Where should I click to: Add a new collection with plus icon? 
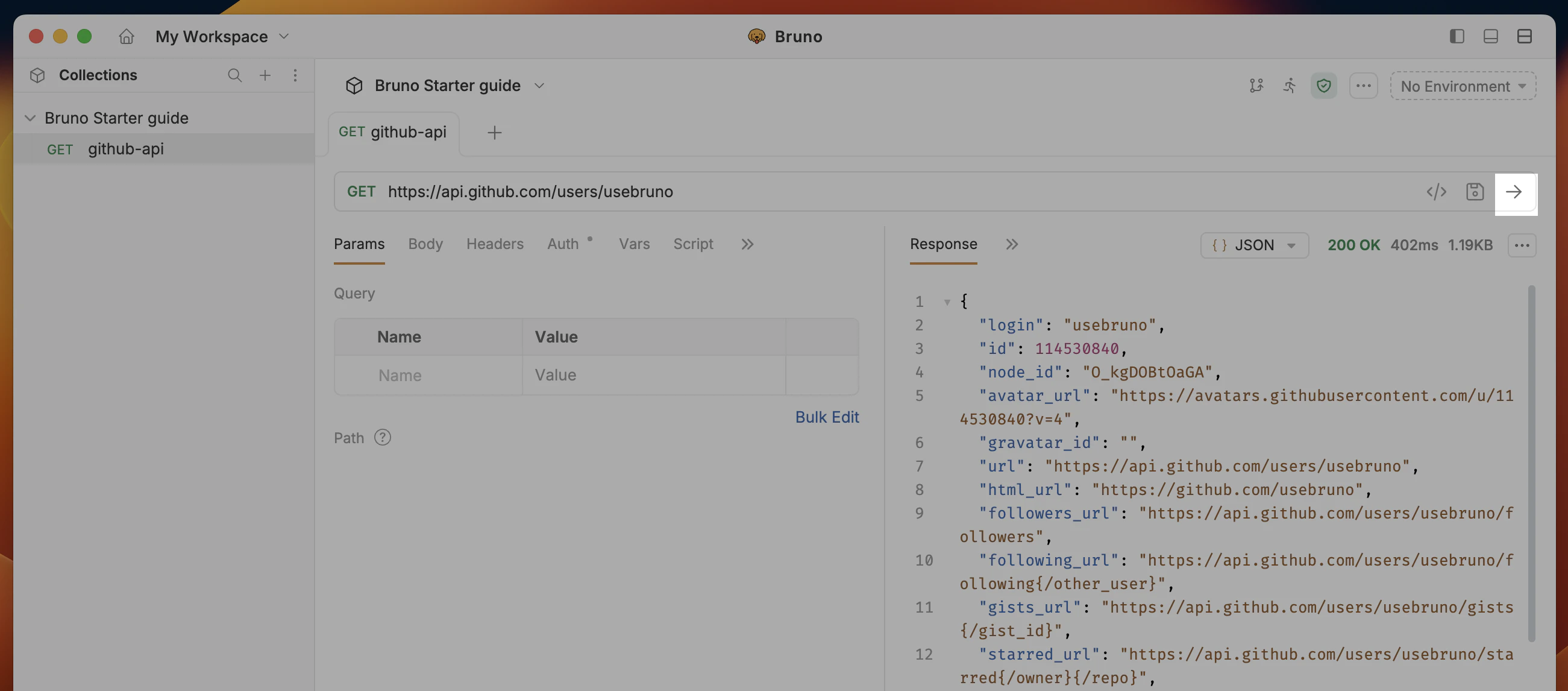coord(265,75)
